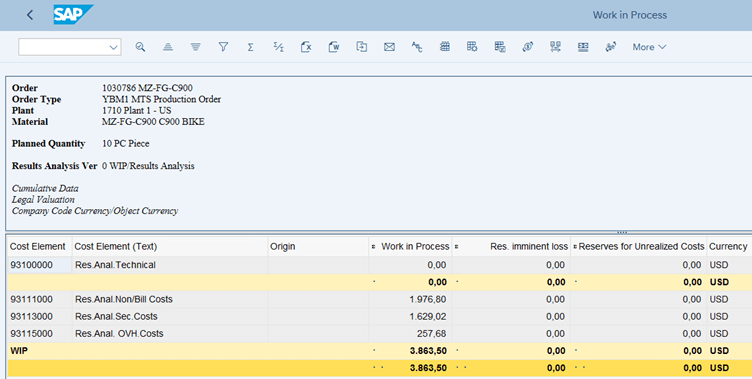
Task: Click the splitter handle above the table
Action: tap(622, 232)
